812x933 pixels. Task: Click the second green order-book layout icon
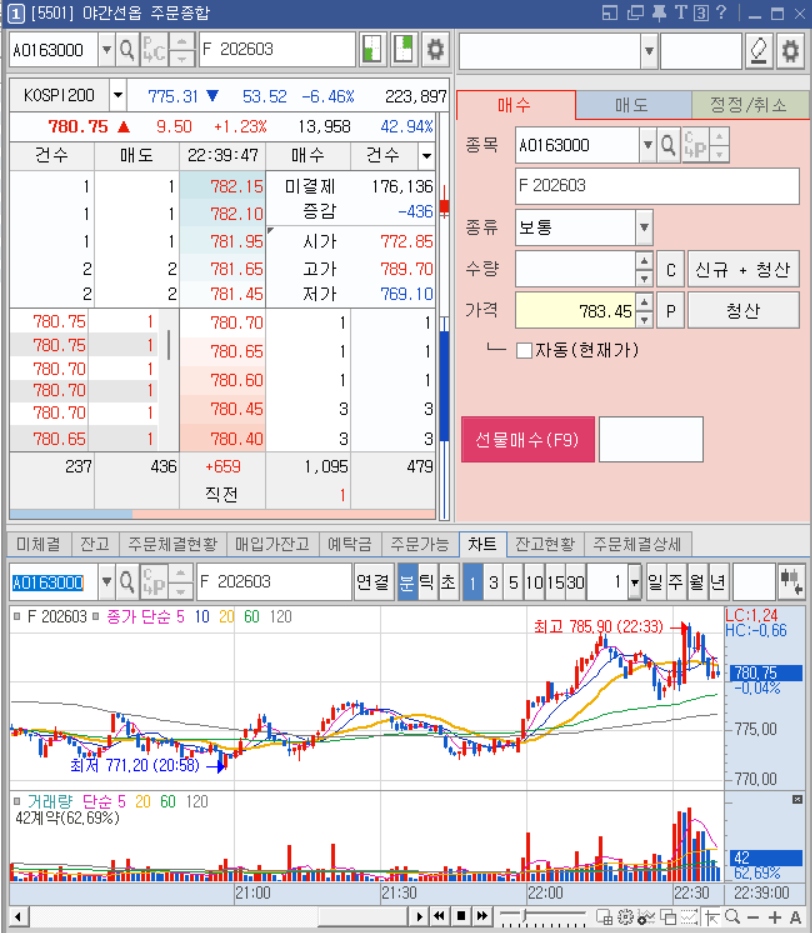pos(404,49)
